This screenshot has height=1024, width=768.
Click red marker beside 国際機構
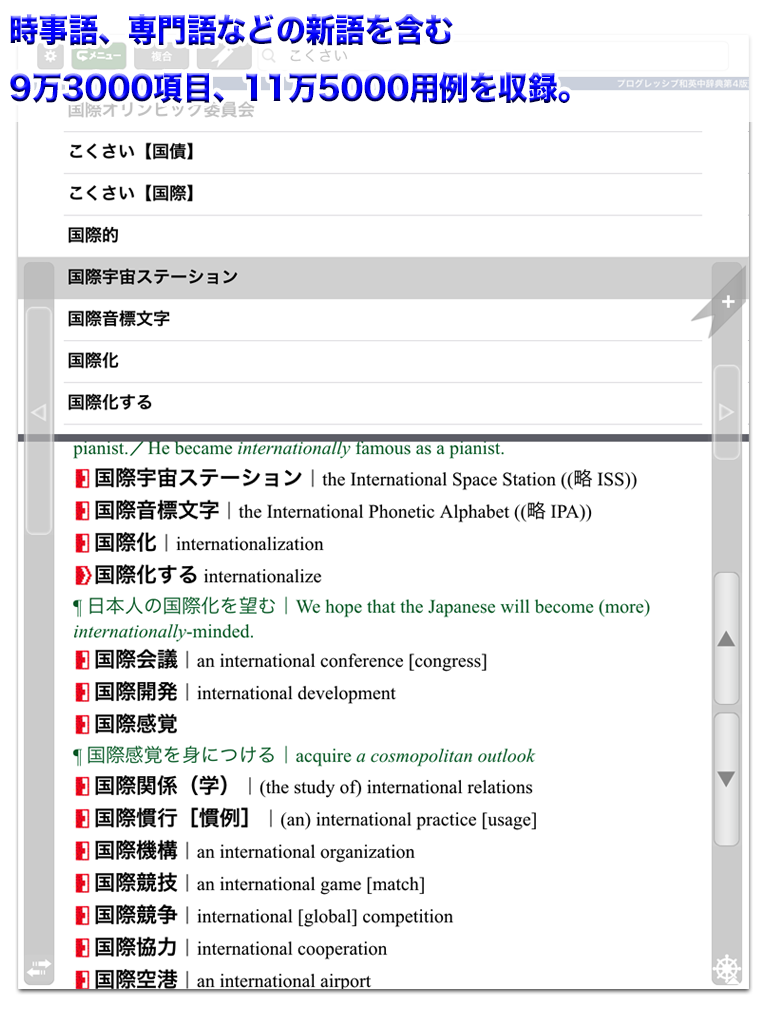(x=82, y=852)
